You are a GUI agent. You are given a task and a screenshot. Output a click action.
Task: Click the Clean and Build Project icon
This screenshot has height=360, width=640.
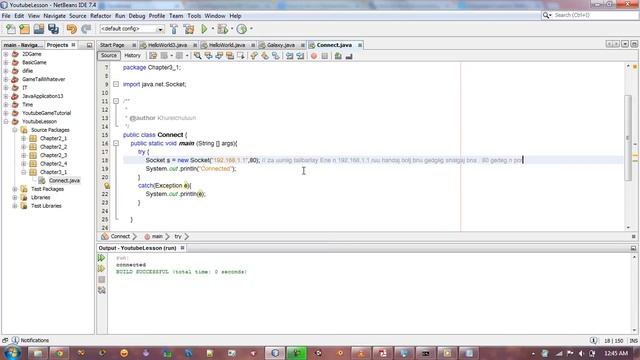[189, 29]
